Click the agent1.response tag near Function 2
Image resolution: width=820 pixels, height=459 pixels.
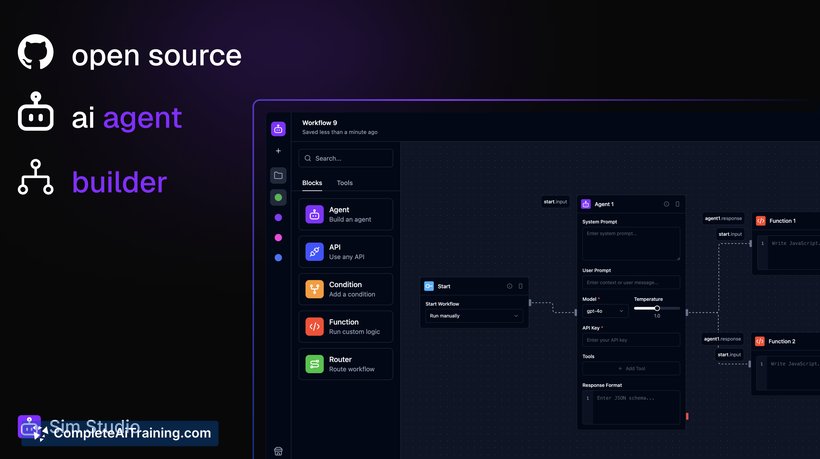point(722,339)
